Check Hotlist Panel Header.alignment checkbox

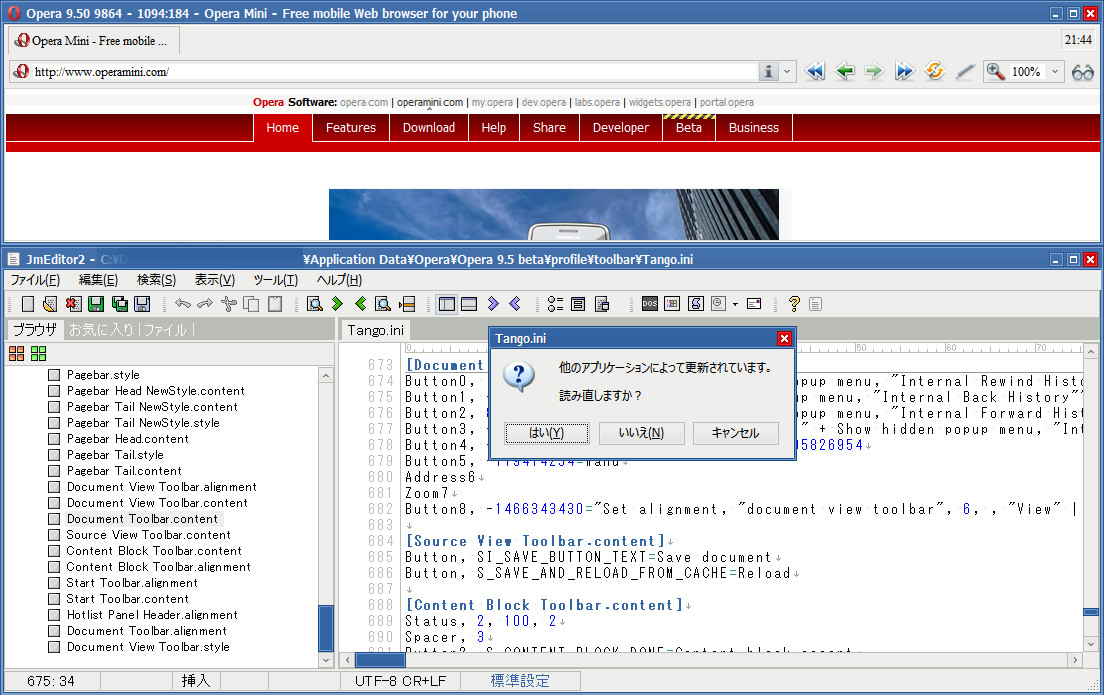click(54, 615)
